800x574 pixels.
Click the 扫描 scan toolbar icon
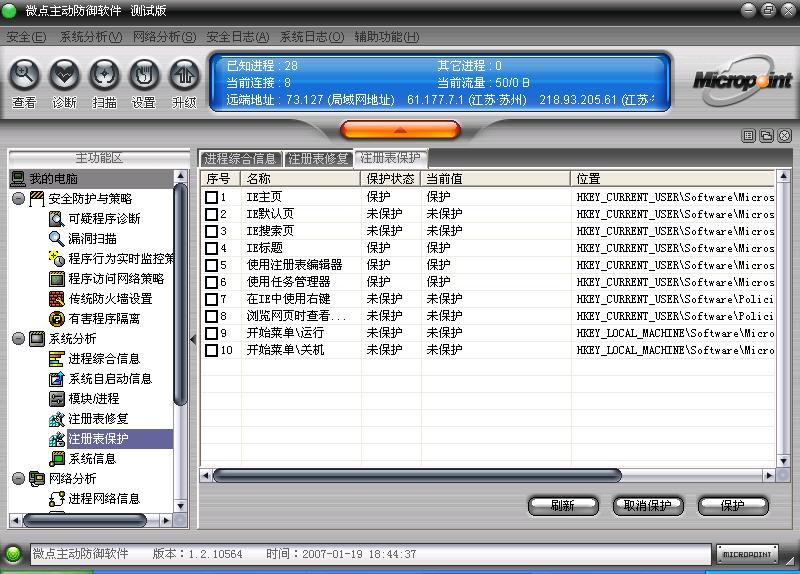104,75
